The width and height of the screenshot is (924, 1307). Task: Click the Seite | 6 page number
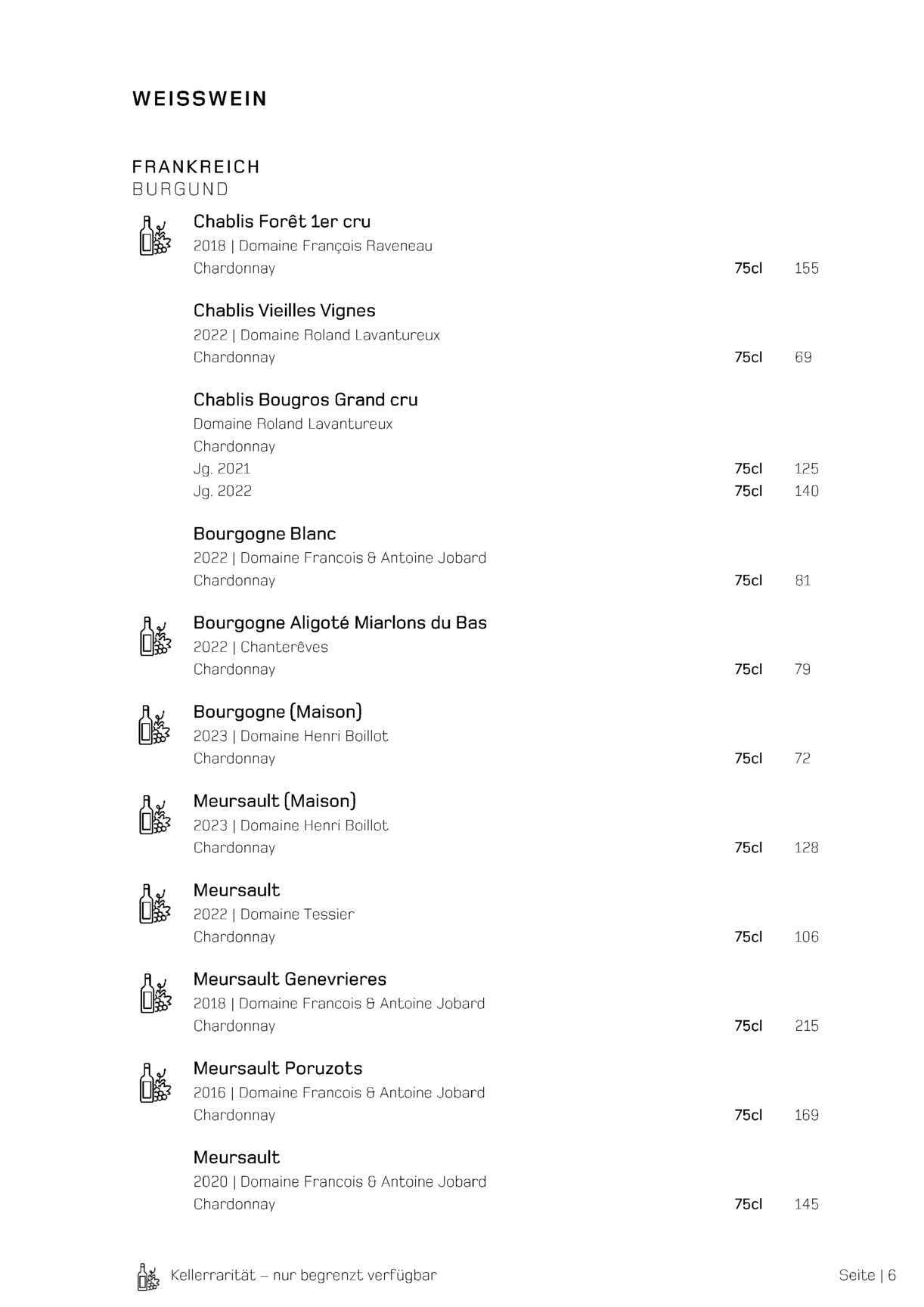point(867,1275)
